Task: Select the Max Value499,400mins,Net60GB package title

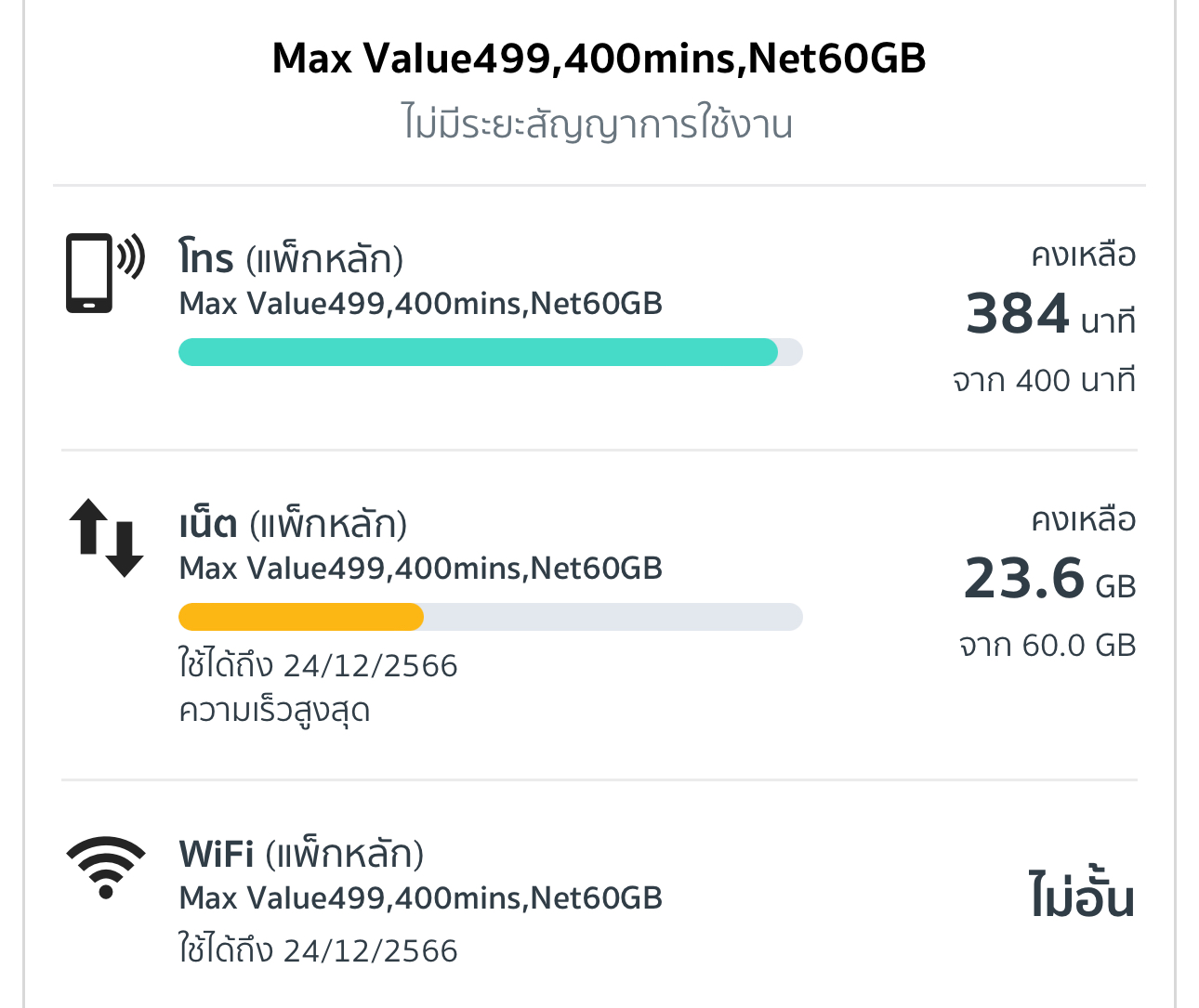Action: [599, 59]
